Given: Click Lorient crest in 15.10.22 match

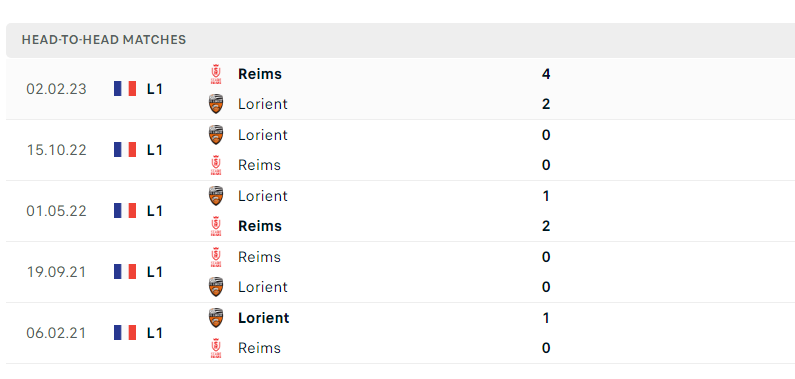Looking at the screenshot, I should [x=216, y=135].
